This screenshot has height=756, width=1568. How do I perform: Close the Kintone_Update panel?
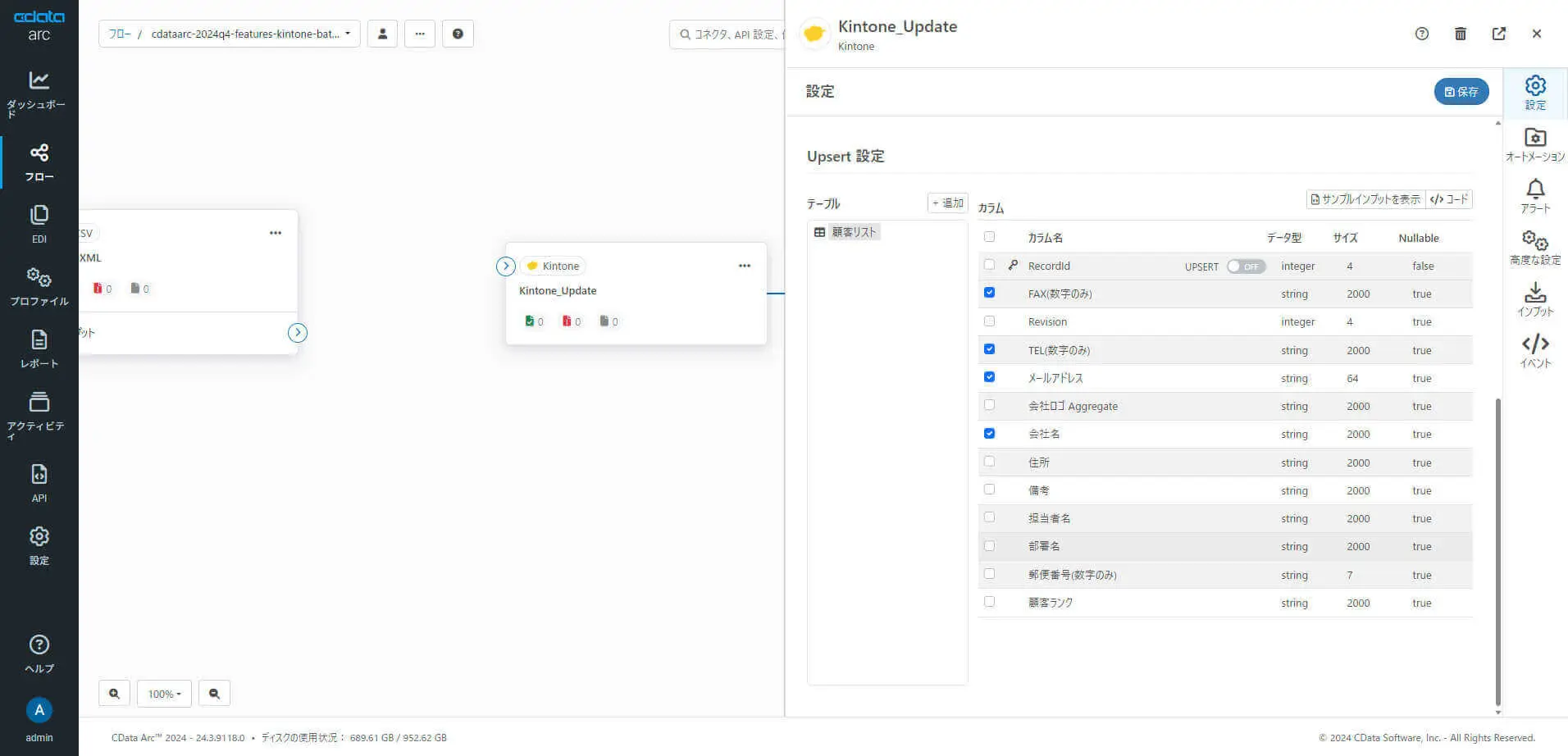pos(1537,34)
